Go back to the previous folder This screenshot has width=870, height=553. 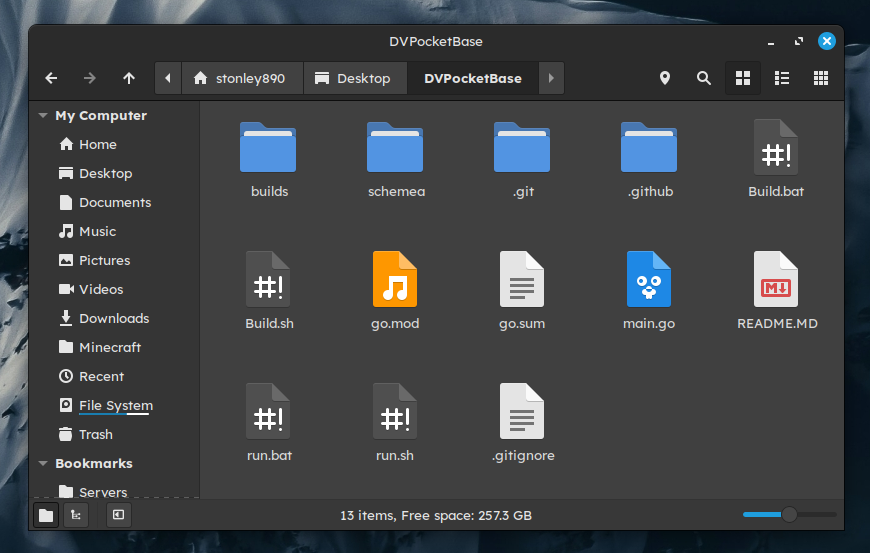51,78
